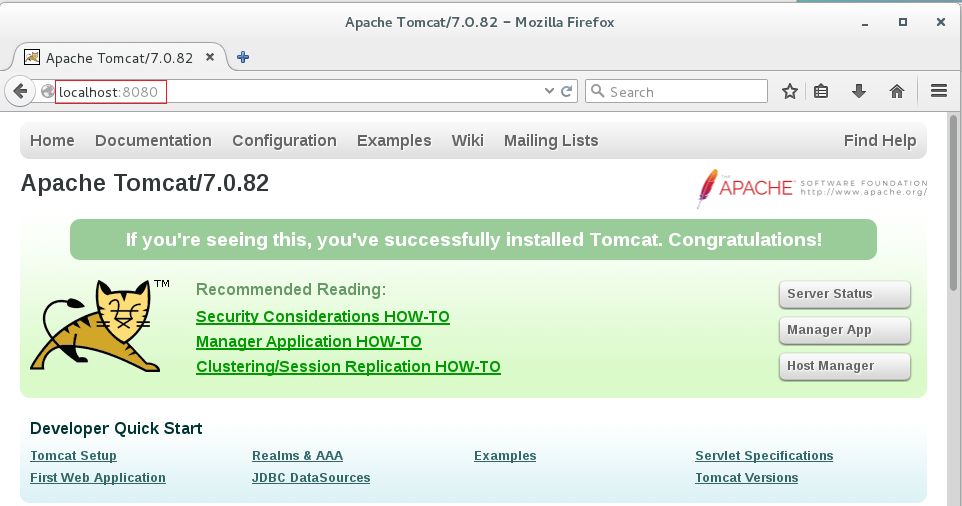The width and height of the screenshot is (962, 506).
Task: Open URL history dropdown arrow
Action: click(549, 91)
